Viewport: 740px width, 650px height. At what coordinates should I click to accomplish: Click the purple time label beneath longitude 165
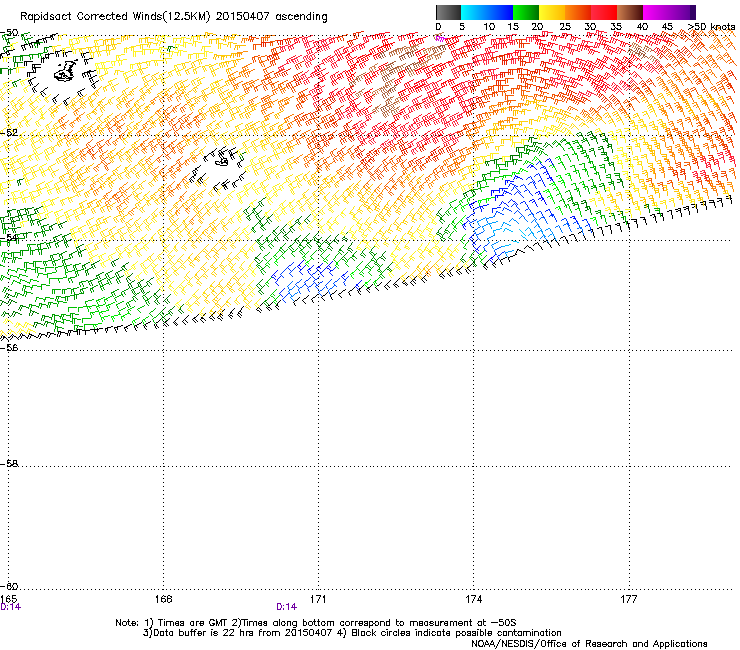click(10, 607)
